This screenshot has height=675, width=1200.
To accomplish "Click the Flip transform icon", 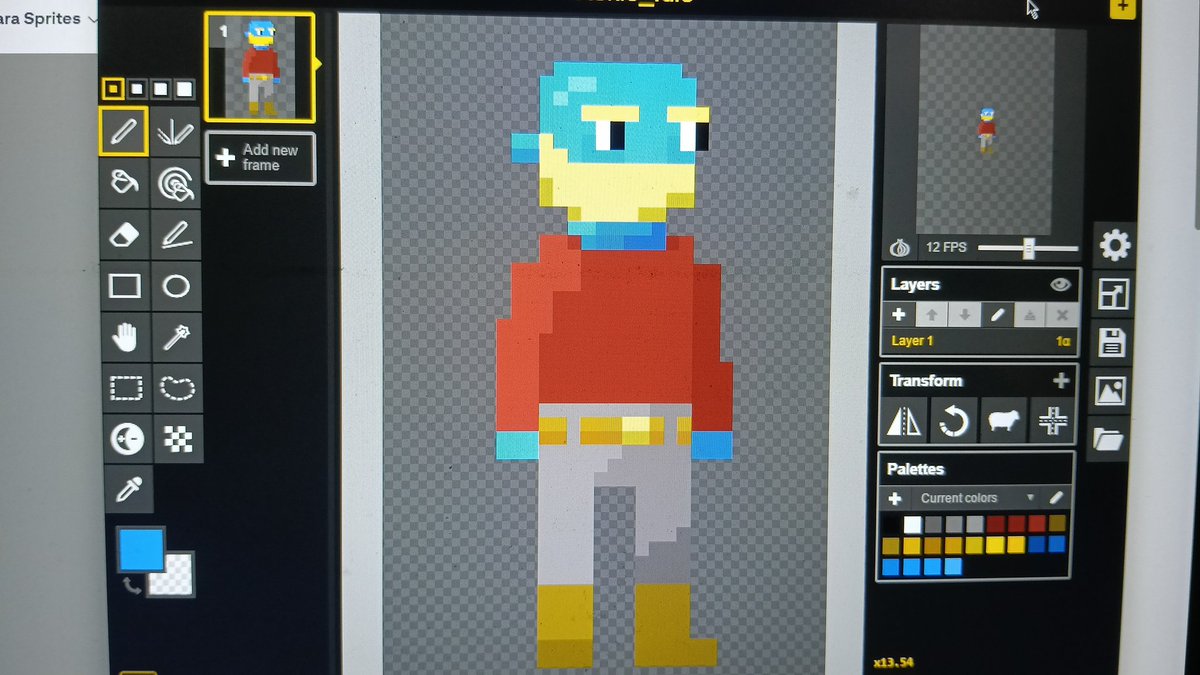I will point(903,420).
